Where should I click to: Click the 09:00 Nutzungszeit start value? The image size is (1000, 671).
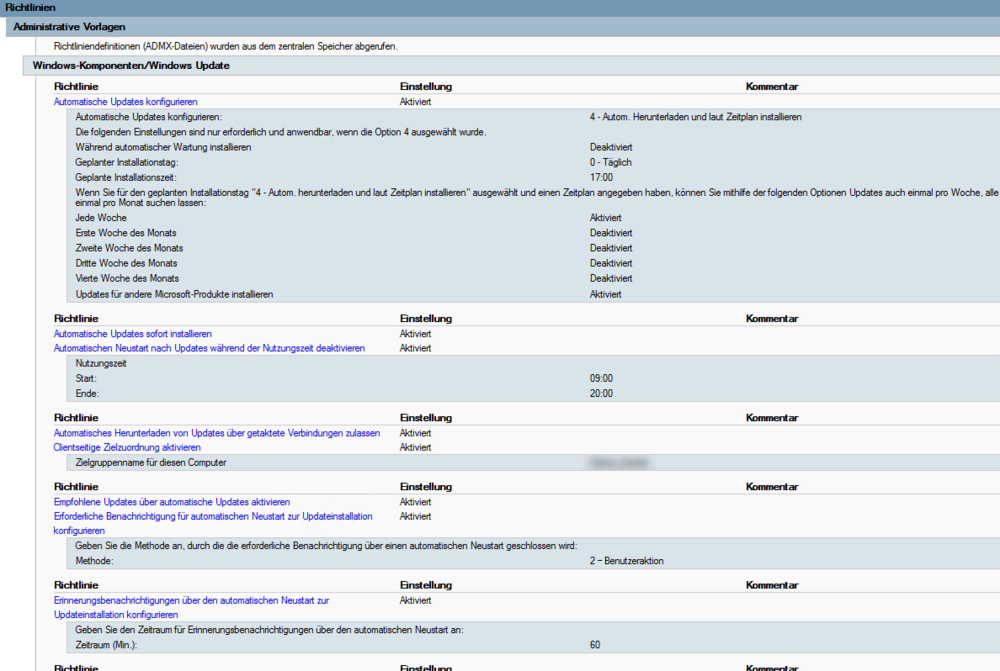tap(601, 379)
